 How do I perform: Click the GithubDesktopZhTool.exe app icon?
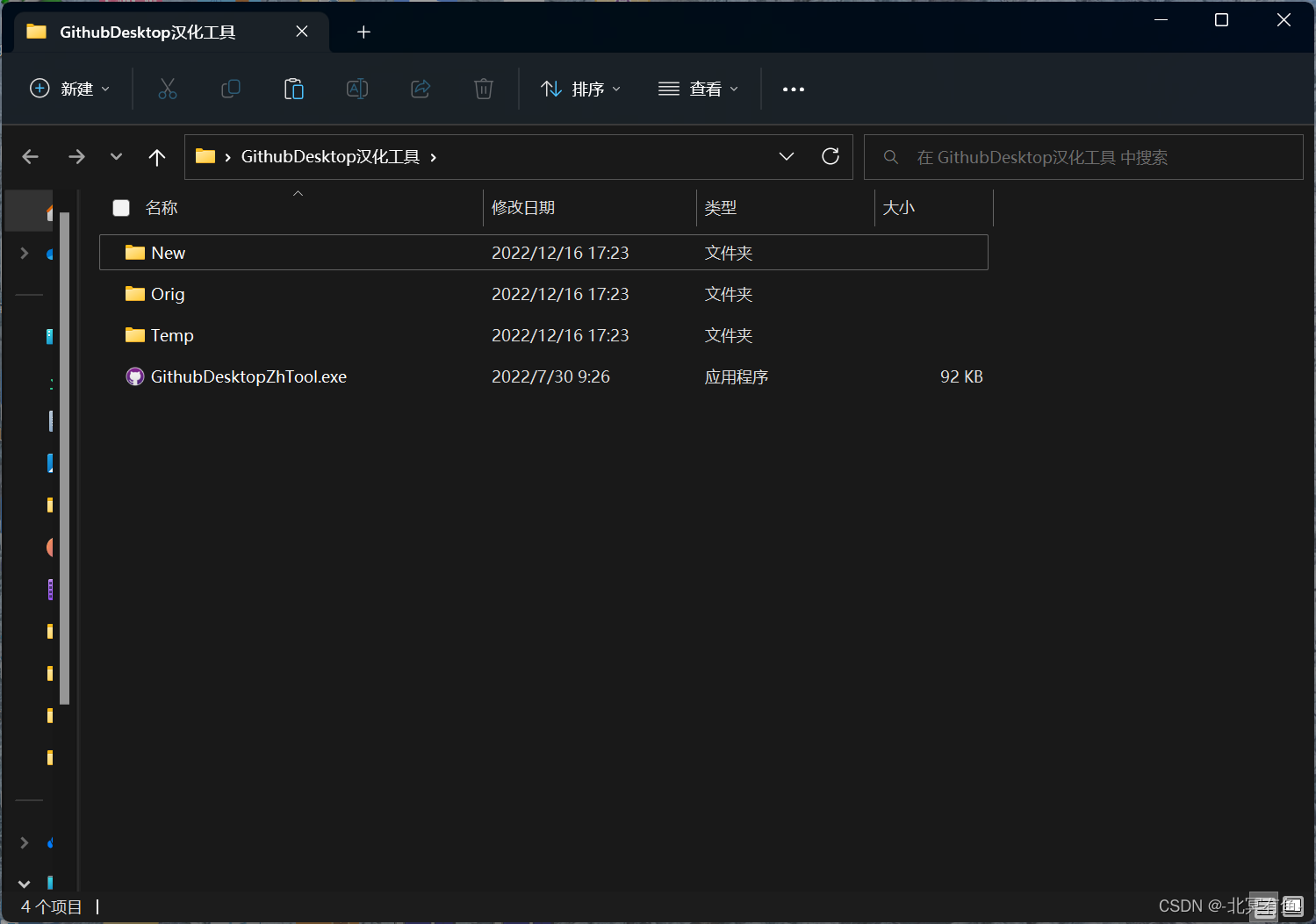click(x=135, y=376)
